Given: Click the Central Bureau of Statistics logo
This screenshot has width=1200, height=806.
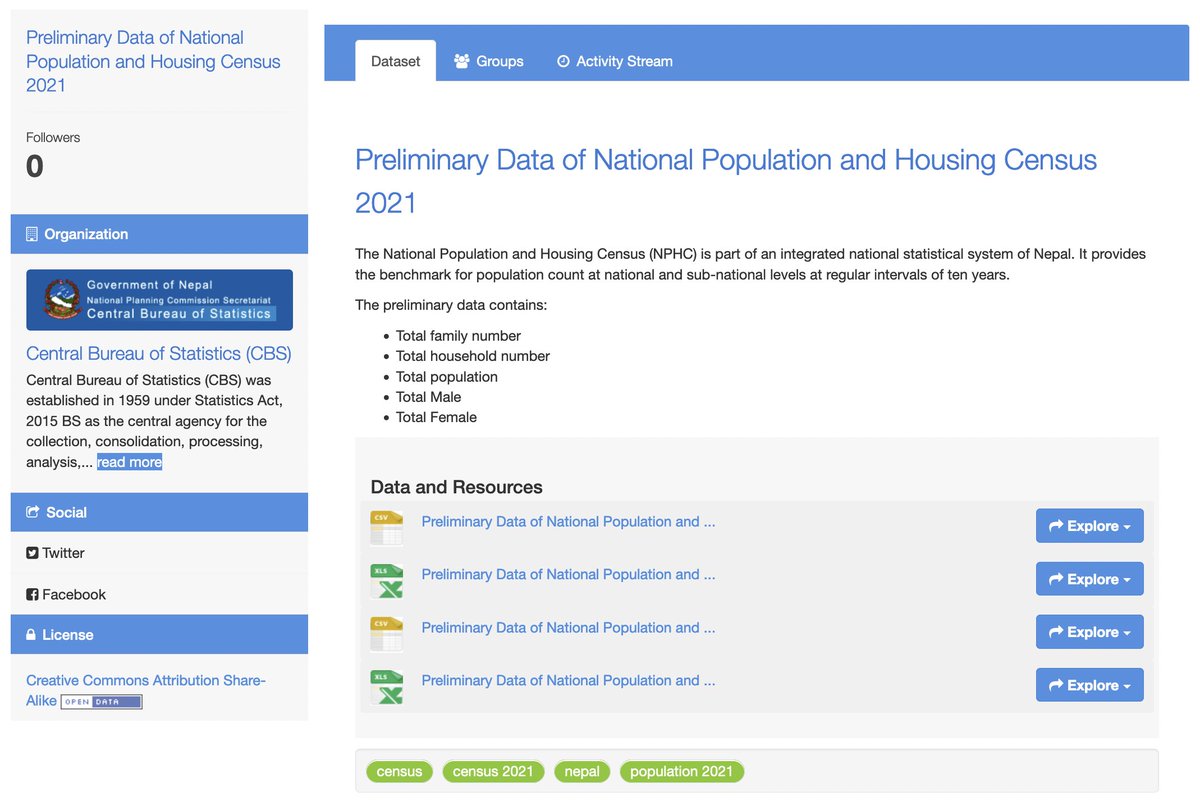Looking at the screenshot, I should point(159,300).
